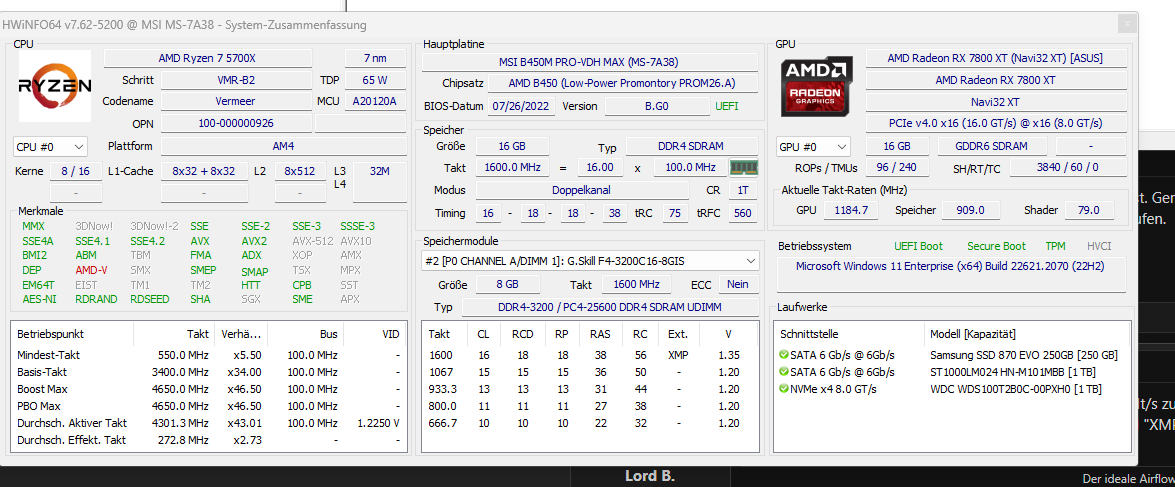Click the GPU clock value 1184.7
The width and height of the screenshot is (1175, 487).
pyautogui.click(x=851, y=211)
